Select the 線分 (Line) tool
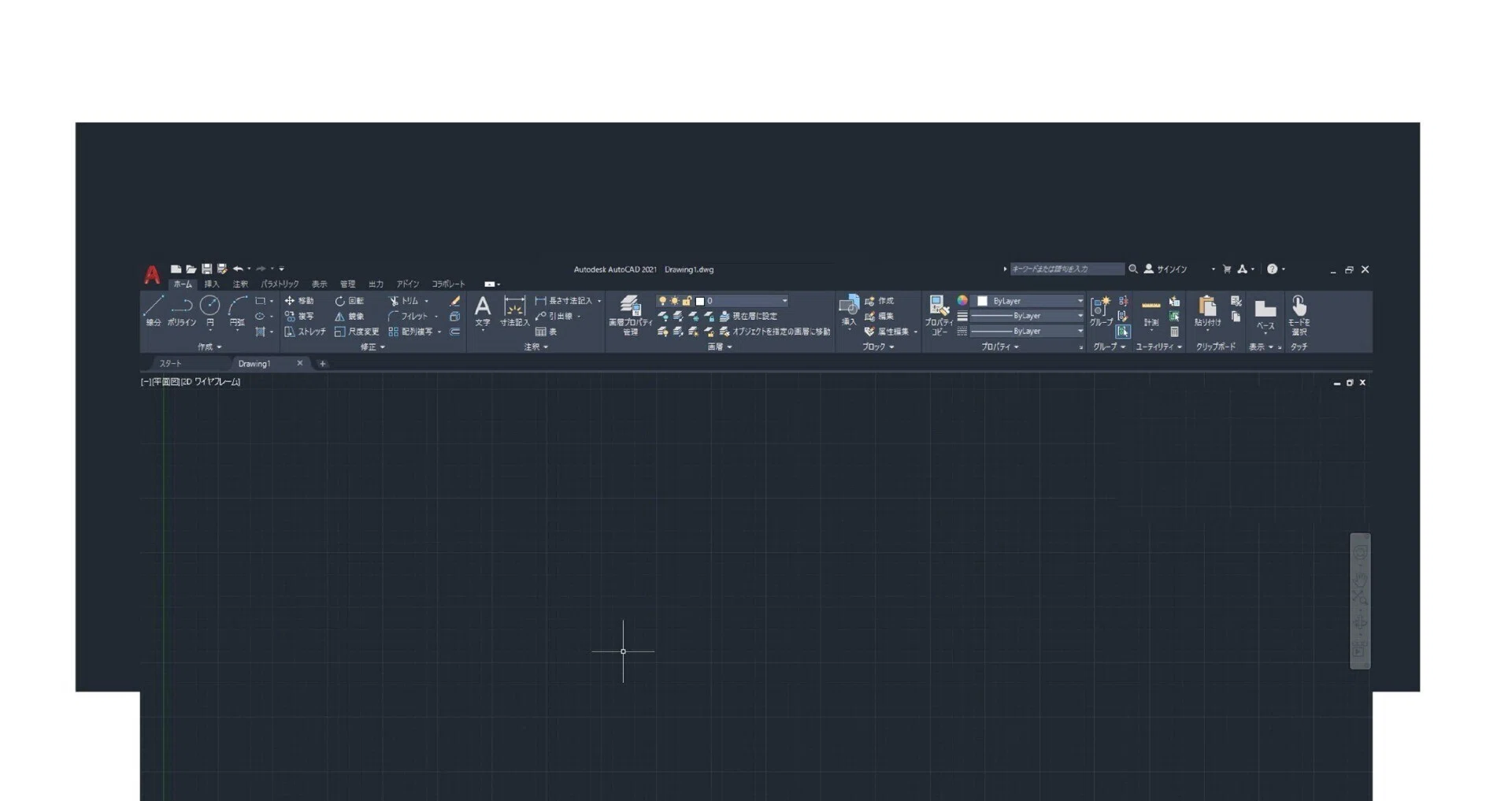Image resolution: width=1512 pixels, height=801 pixels. click(153, 311)
